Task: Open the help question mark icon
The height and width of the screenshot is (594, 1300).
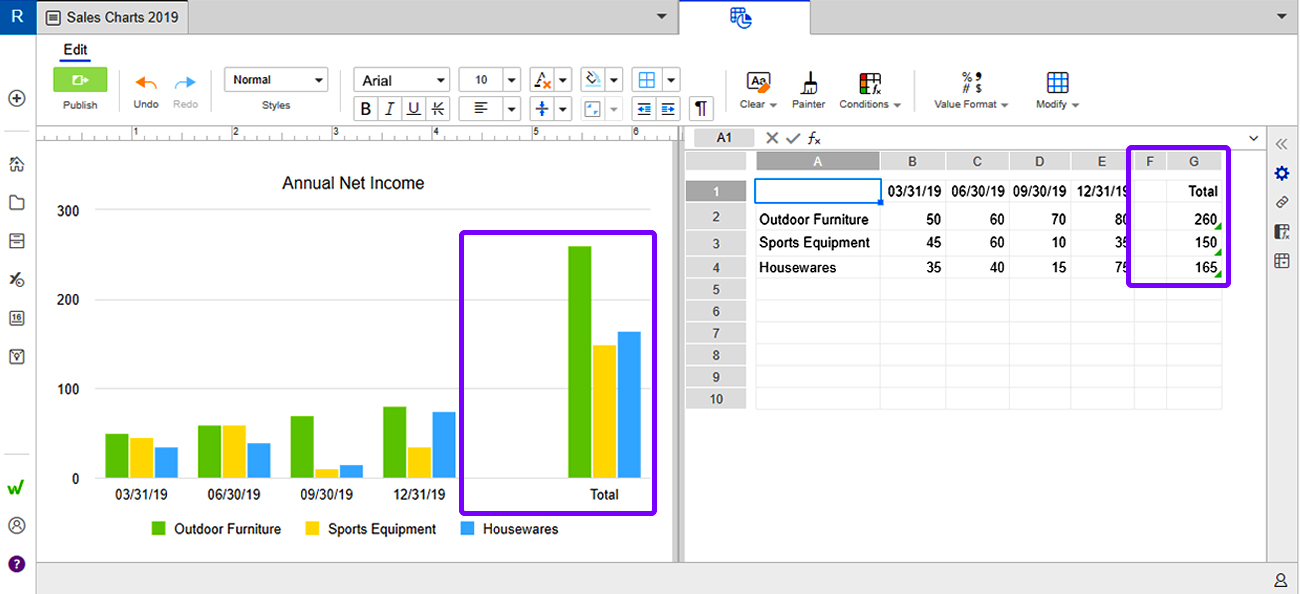Action: click(17, 564)
